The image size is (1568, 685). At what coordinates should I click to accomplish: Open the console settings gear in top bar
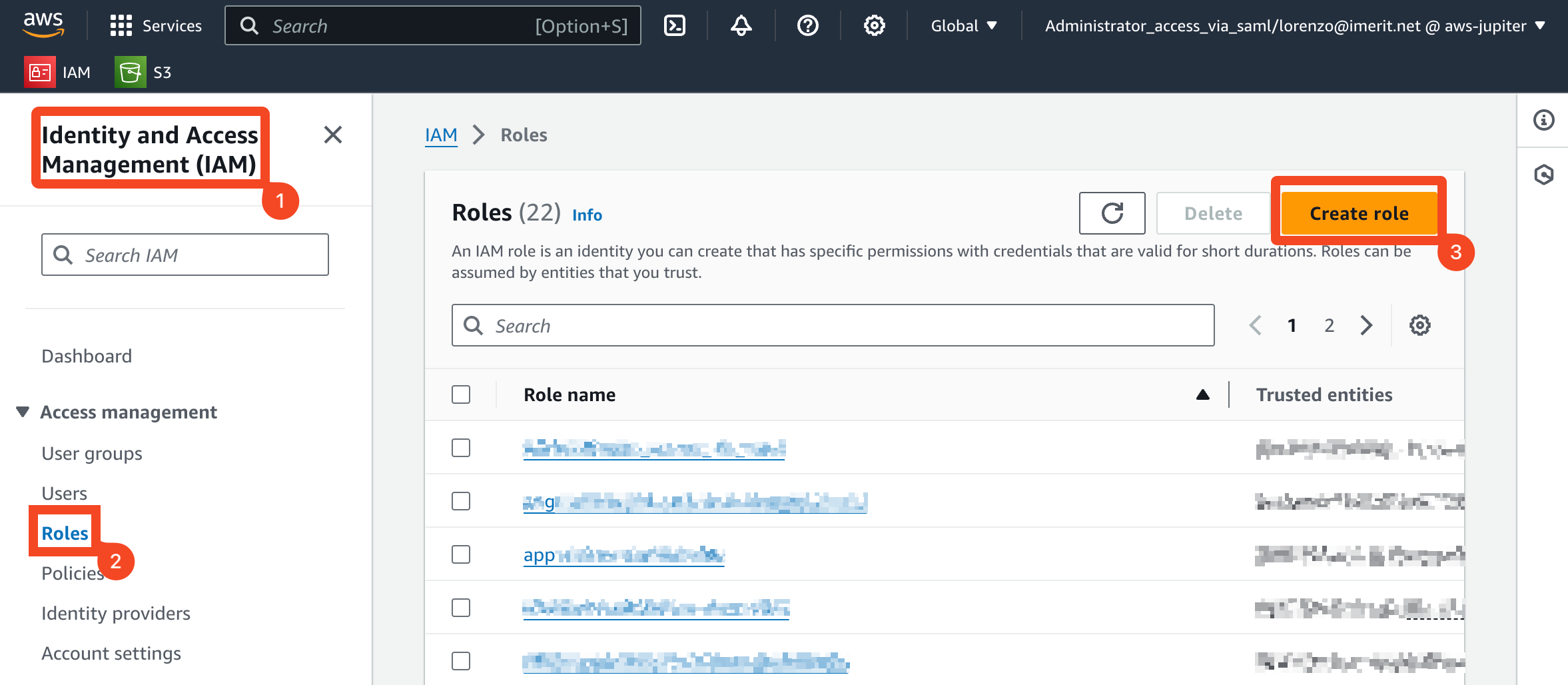(875, 26)
